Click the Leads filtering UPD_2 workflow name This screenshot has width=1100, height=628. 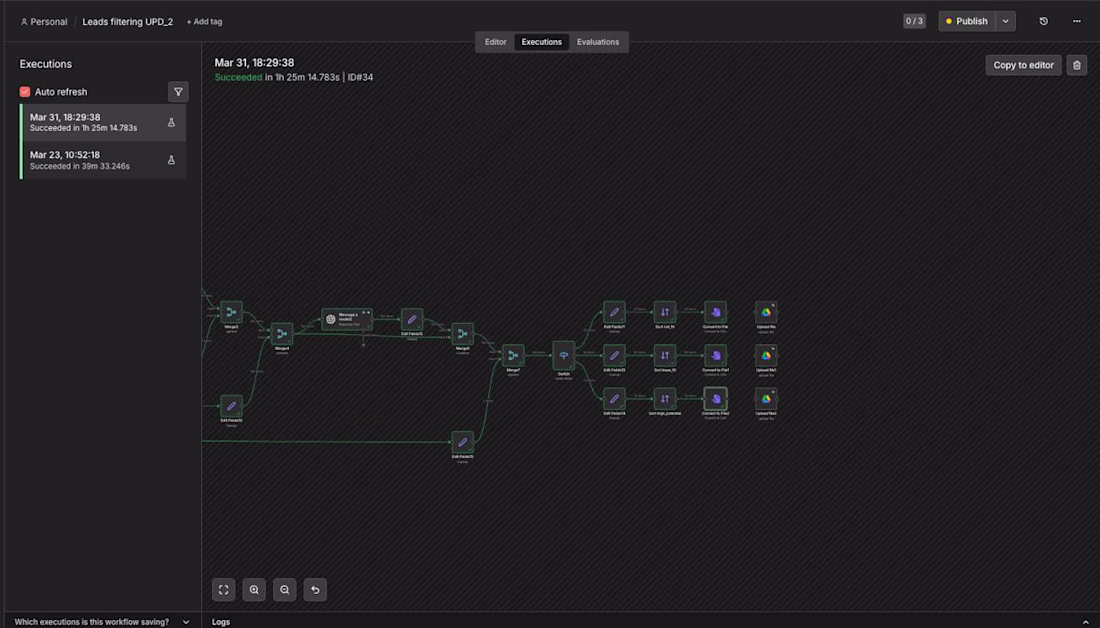click(128, 22)
